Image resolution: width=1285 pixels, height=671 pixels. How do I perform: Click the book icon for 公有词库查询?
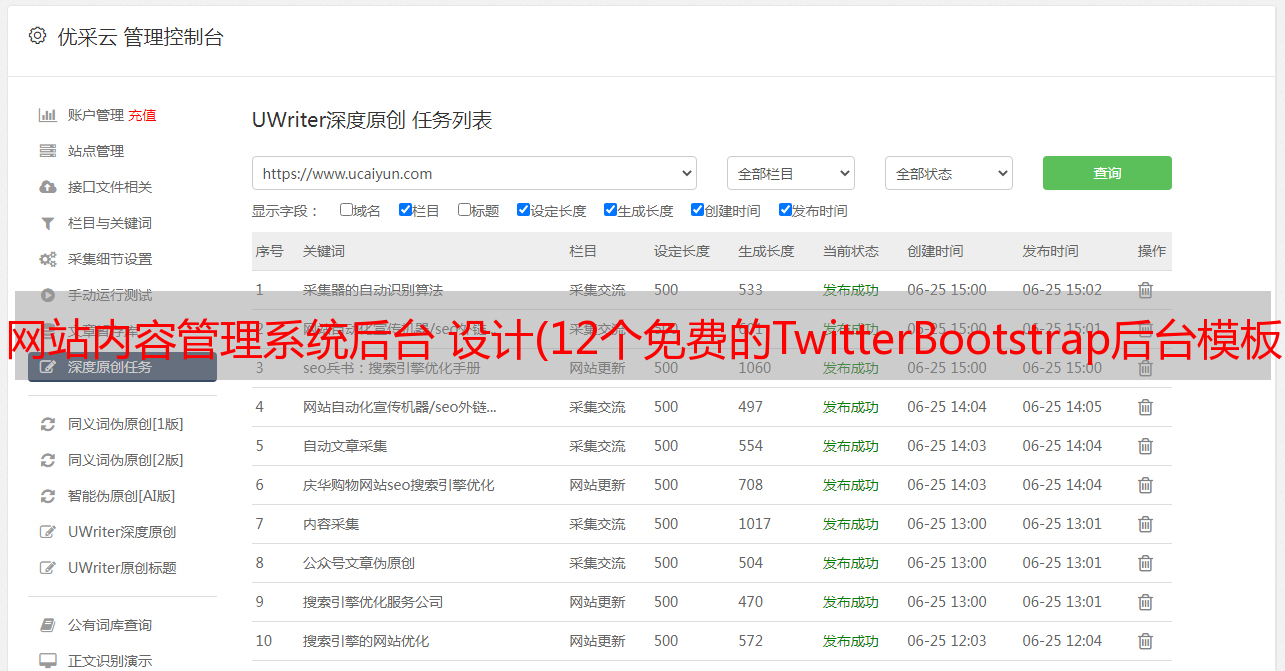[47, 625]
